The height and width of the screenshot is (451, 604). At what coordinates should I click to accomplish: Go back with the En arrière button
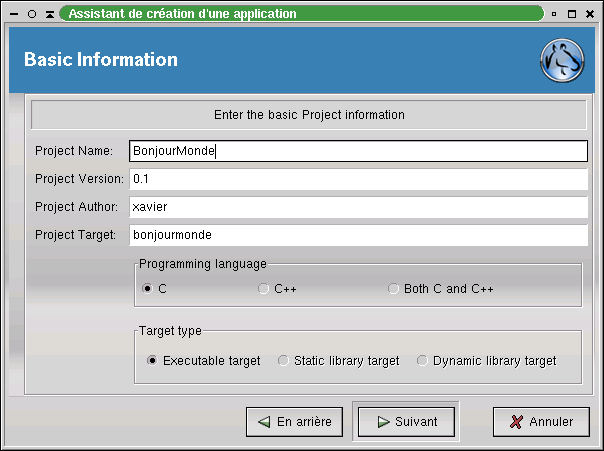pyautogui.click(x=295, y=422)
